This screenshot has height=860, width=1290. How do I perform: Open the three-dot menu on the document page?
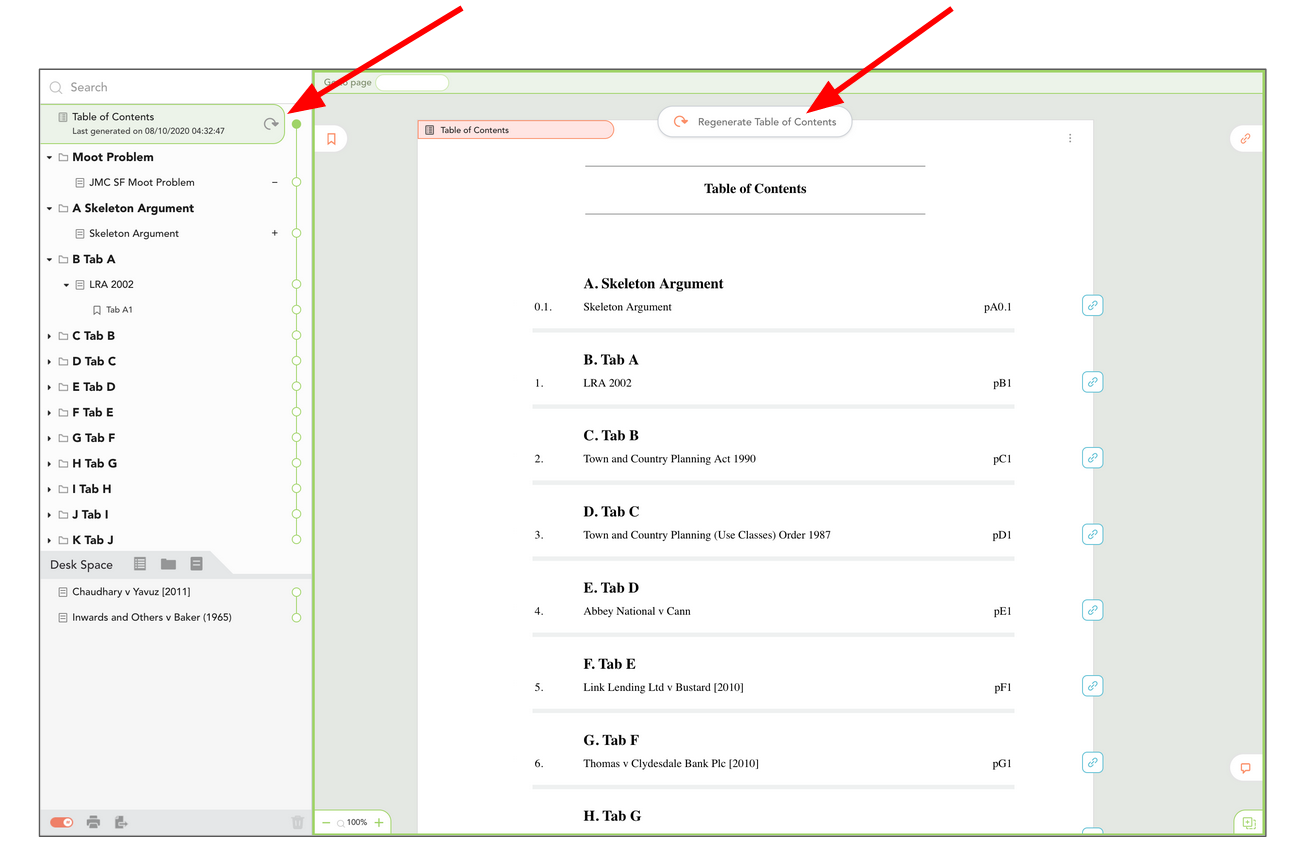tap(1070, 139)
